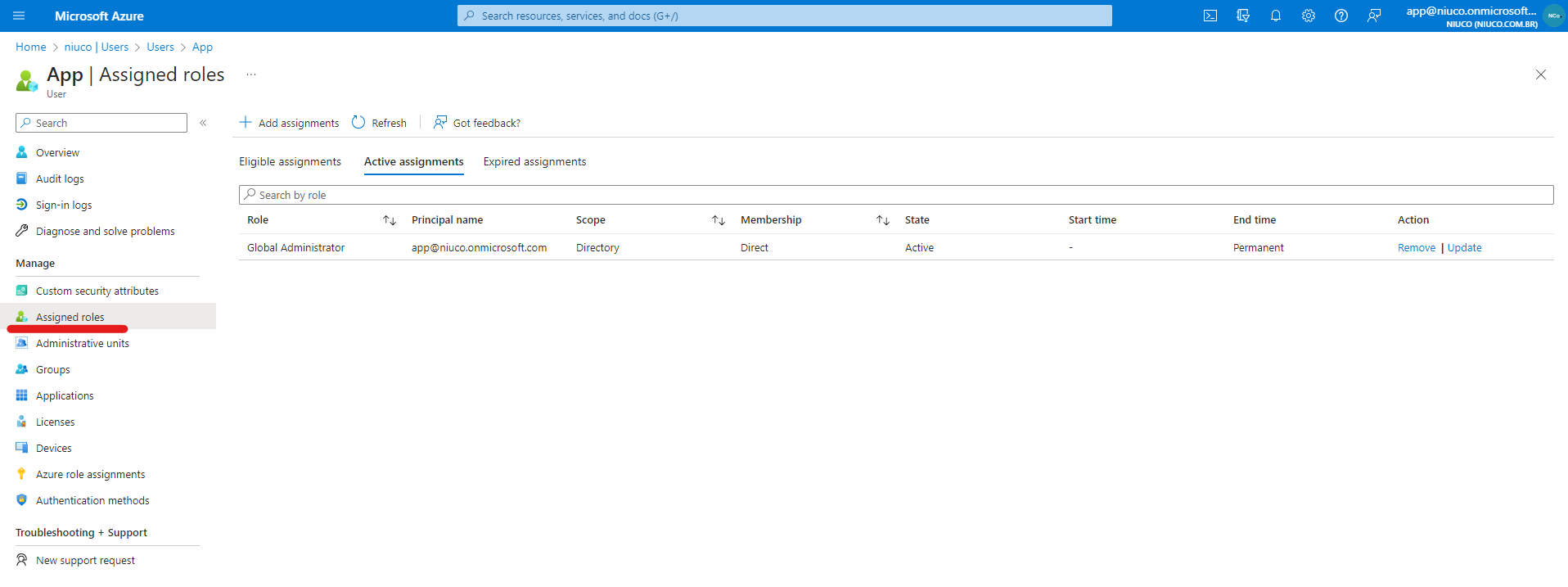This screenshot has width=1568, height=587.
Task: Select the Active assignments tab
Action: (414, 161)
